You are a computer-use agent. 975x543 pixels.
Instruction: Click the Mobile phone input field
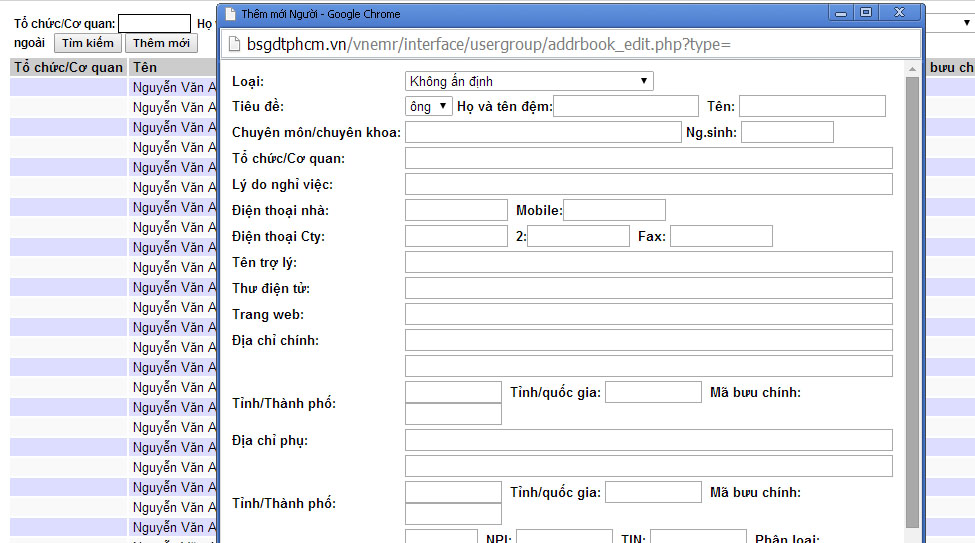coord(614,210)
